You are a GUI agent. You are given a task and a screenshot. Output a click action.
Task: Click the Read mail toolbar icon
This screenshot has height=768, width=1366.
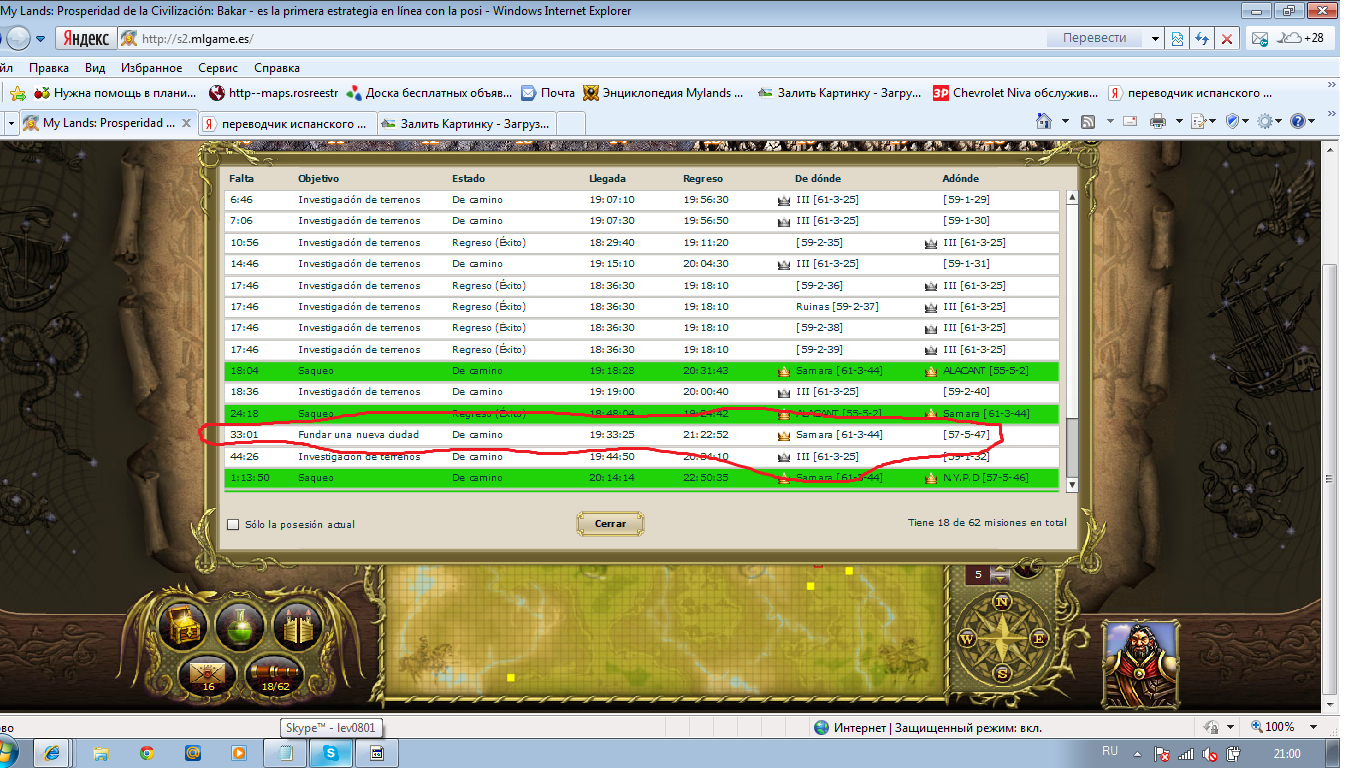coord(1130,121)
